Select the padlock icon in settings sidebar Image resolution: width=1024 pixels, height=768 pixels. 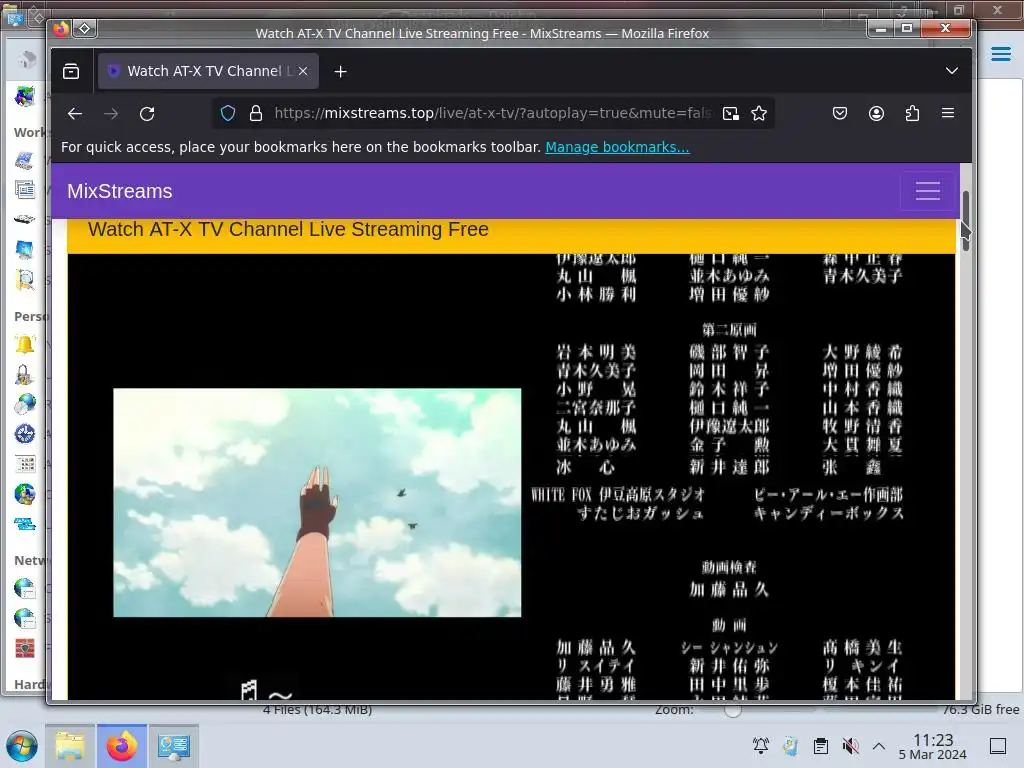25,375
